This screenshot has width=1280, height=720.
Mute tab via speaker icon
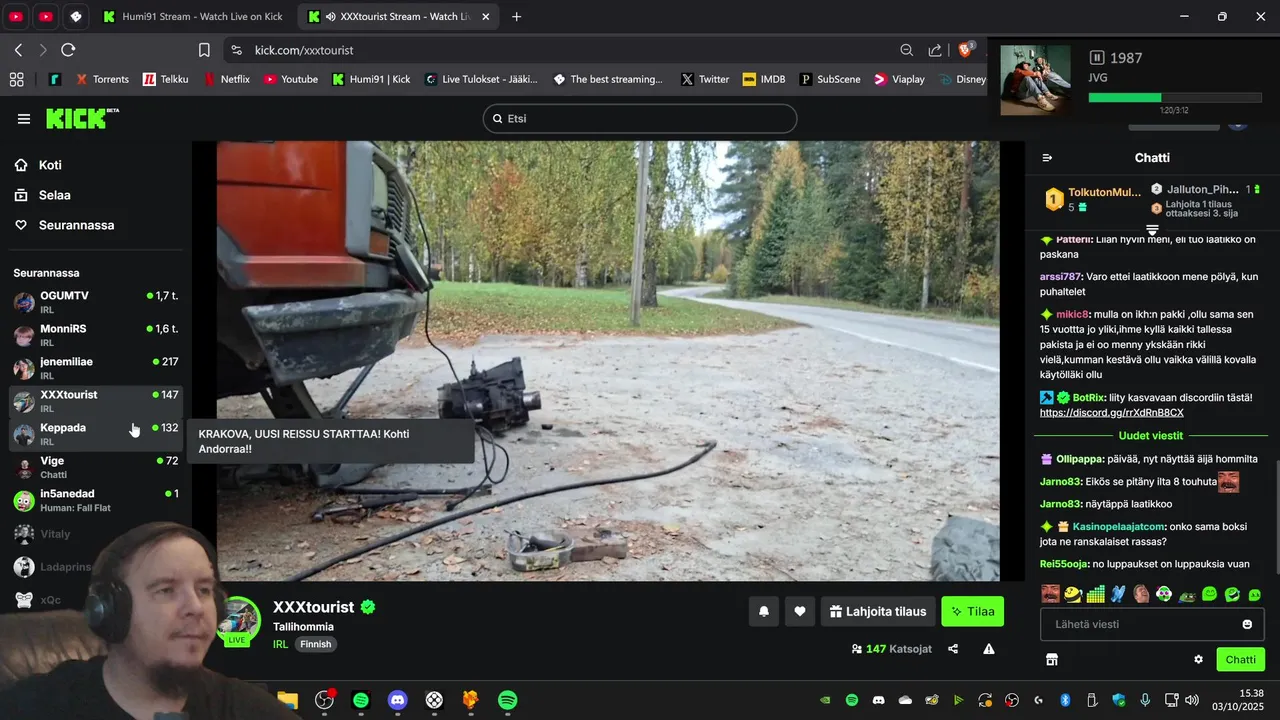coord(331,17)
